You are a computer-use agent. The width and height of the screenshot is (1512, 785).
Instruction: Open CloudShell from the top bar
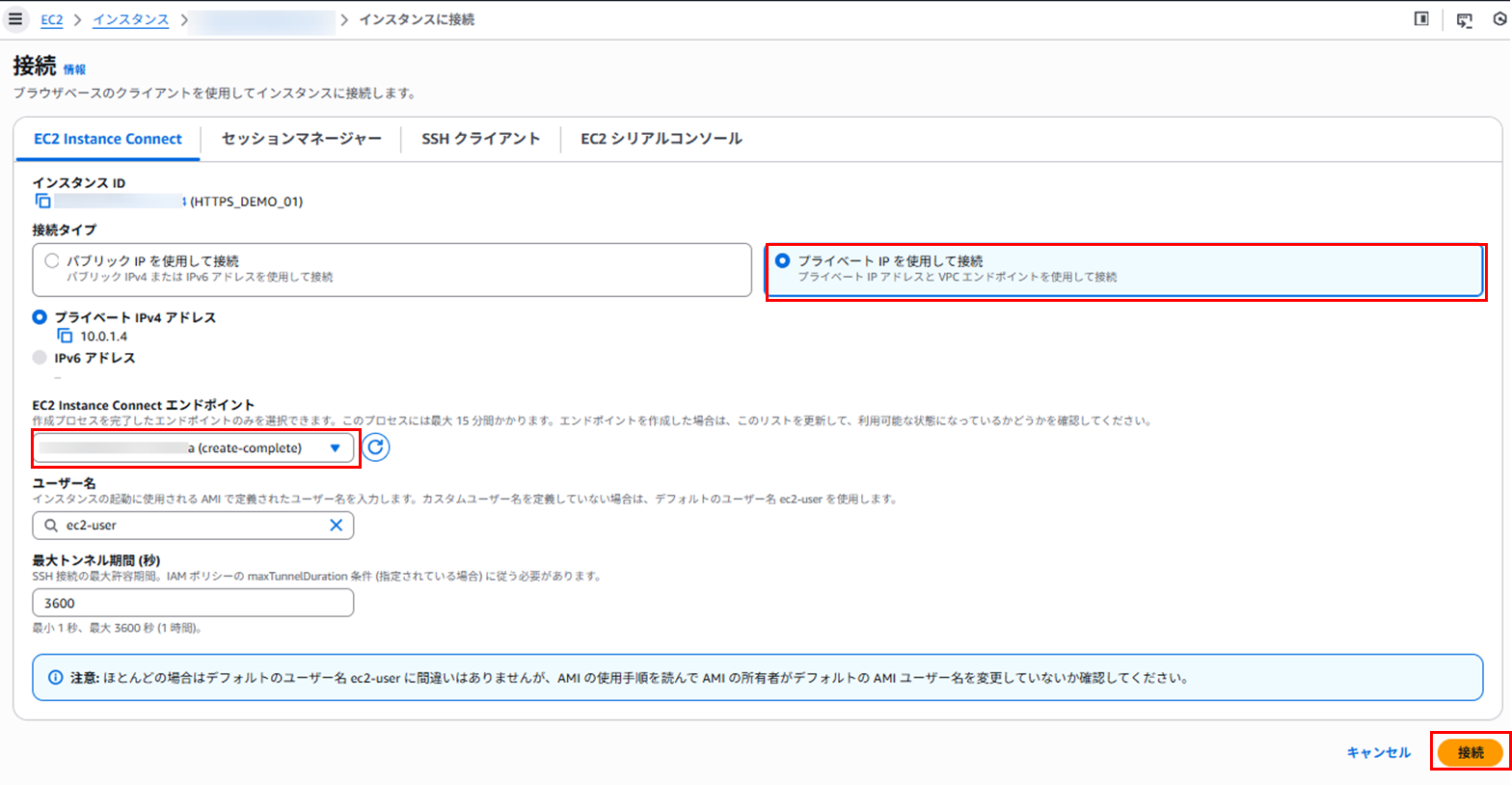click(x=1465, y=20)
